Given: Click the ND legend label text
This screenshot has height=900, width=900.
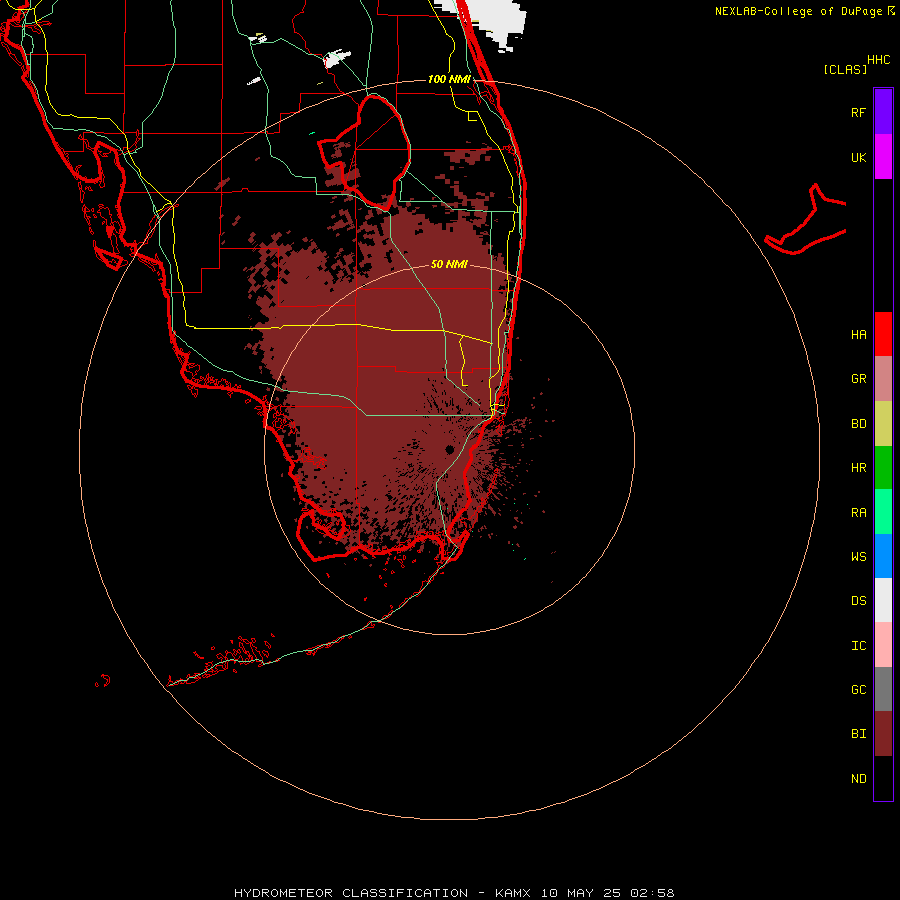Looking at the screenshot, I should (858, 778).
